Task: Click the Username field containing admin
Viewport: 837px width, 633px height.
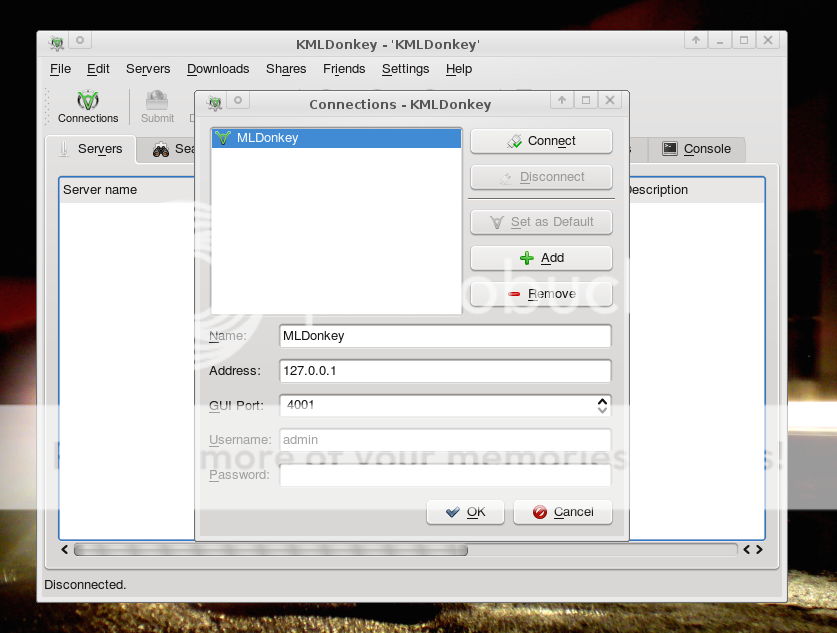Action: point(445,440)
